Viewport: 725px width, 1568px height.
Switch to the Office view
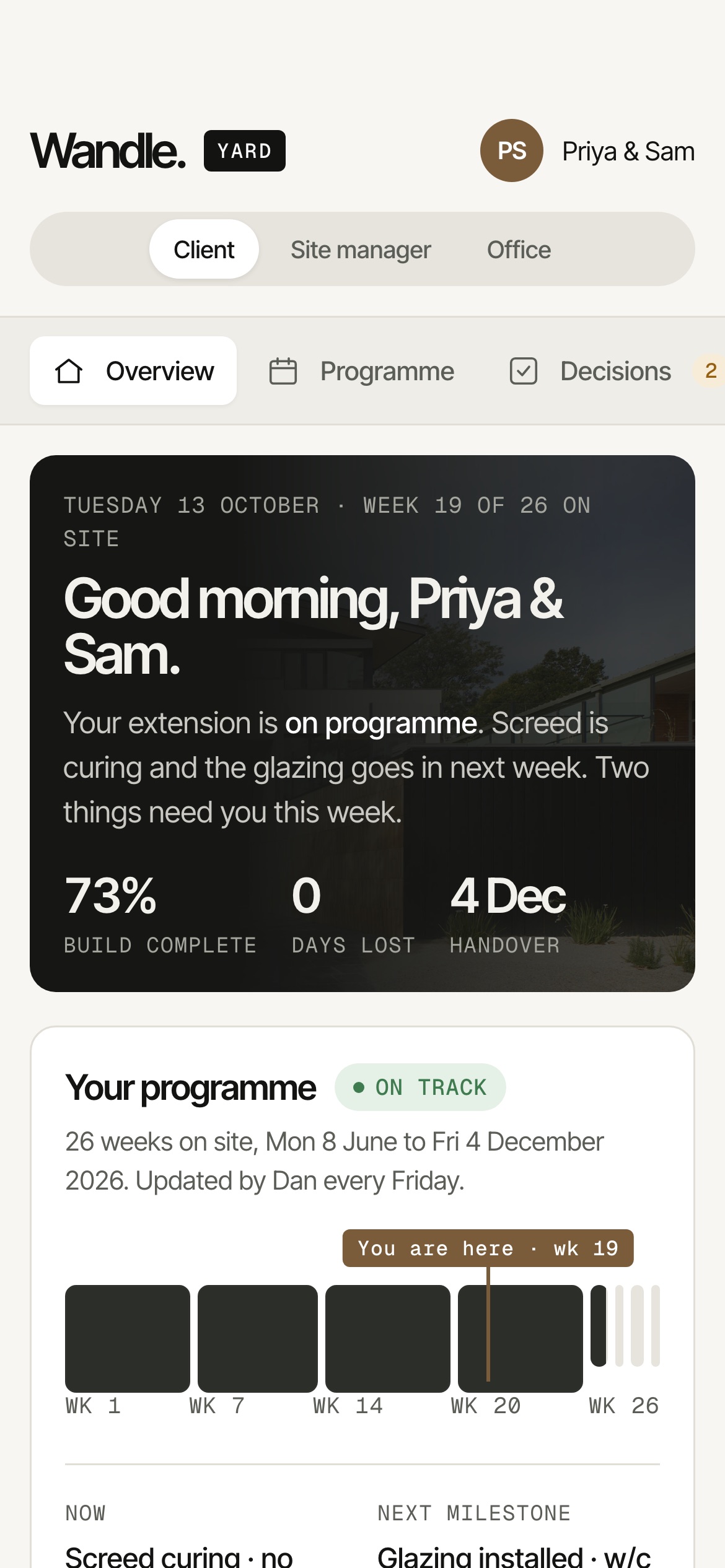[519, 250]
